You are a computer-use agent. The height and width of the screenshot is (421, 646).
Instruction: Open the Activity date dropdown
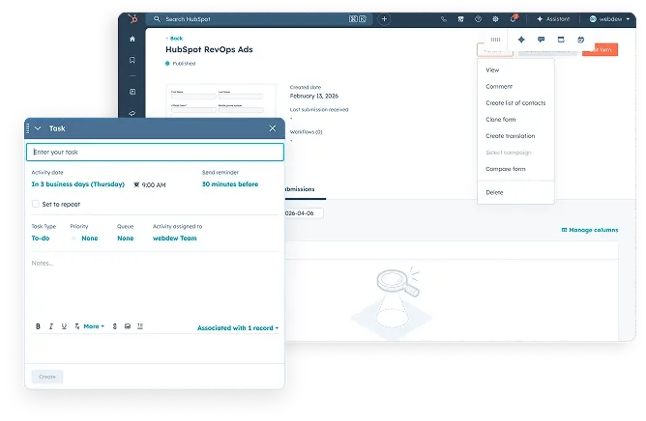click(78, 184)
